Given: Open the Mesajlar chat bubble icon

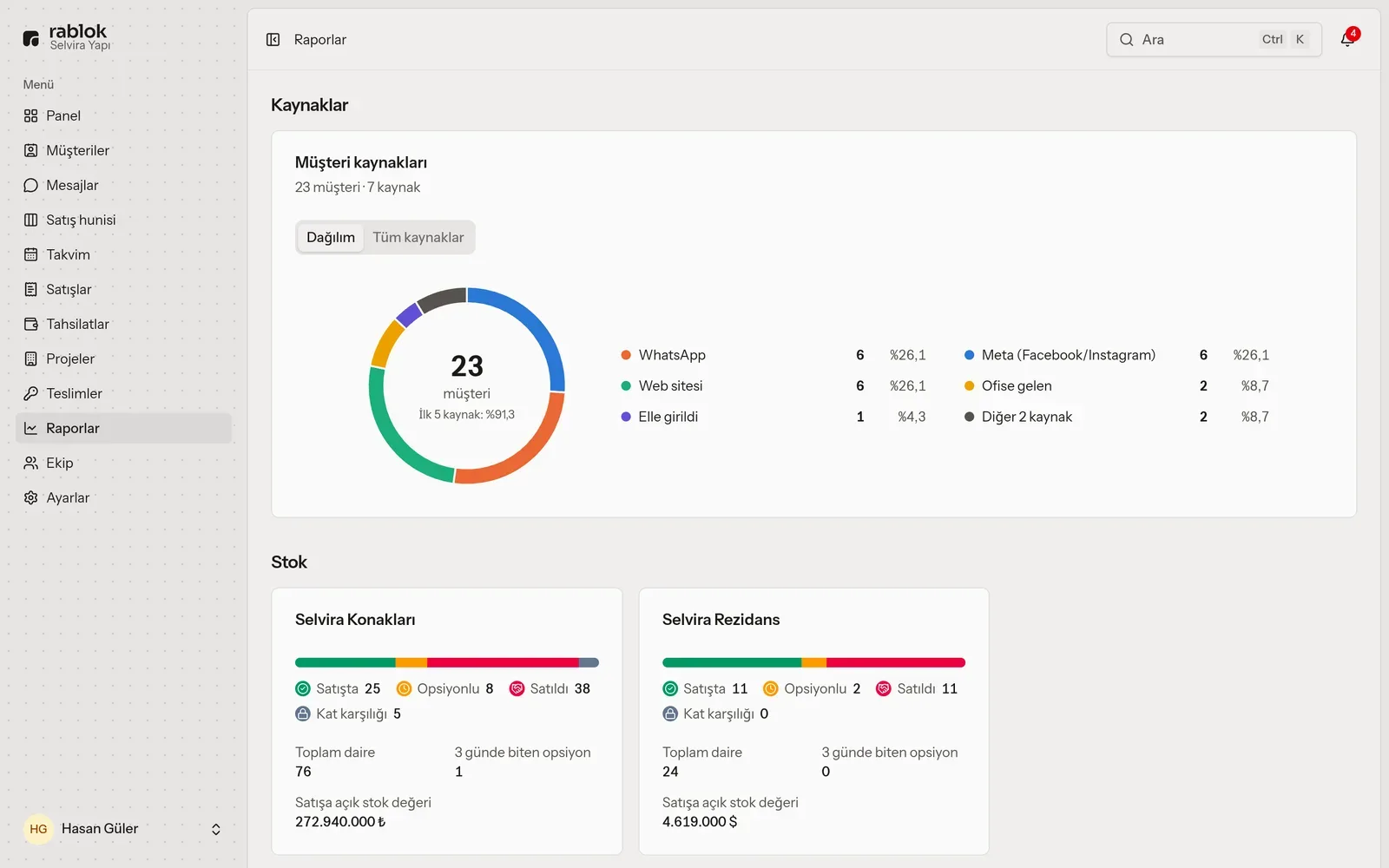Looking at the screenshot, I should (31, 185).
